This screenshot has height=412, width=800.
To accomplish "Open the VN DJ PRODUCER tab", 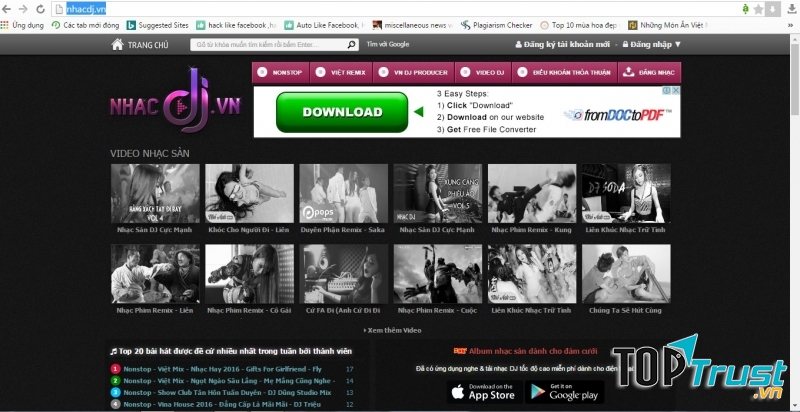I will 413,72.
